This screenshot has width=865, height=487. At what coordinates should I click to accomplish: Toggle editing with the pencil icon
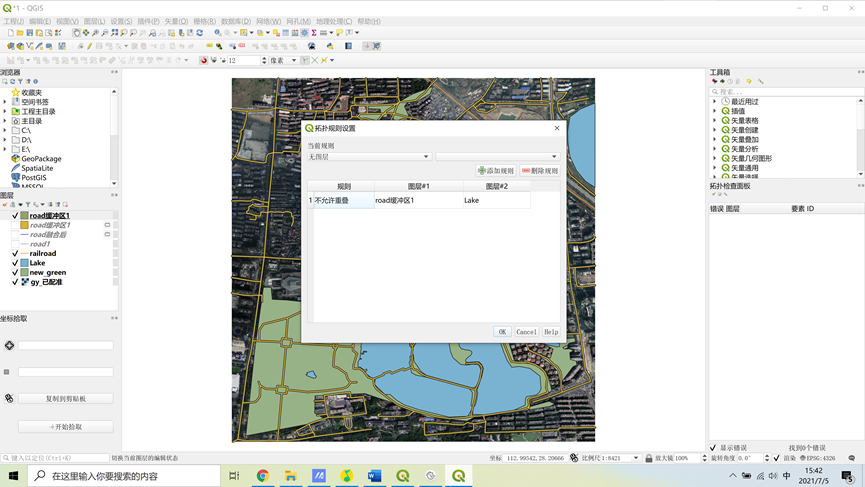[89, 46]
